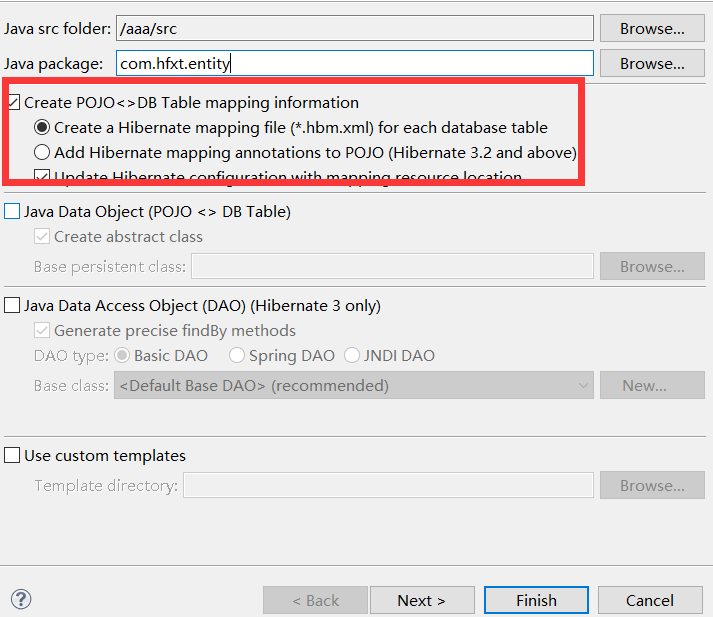
Task: Toggle Create abstract class checkbox
Action: [x=42, y=236]
